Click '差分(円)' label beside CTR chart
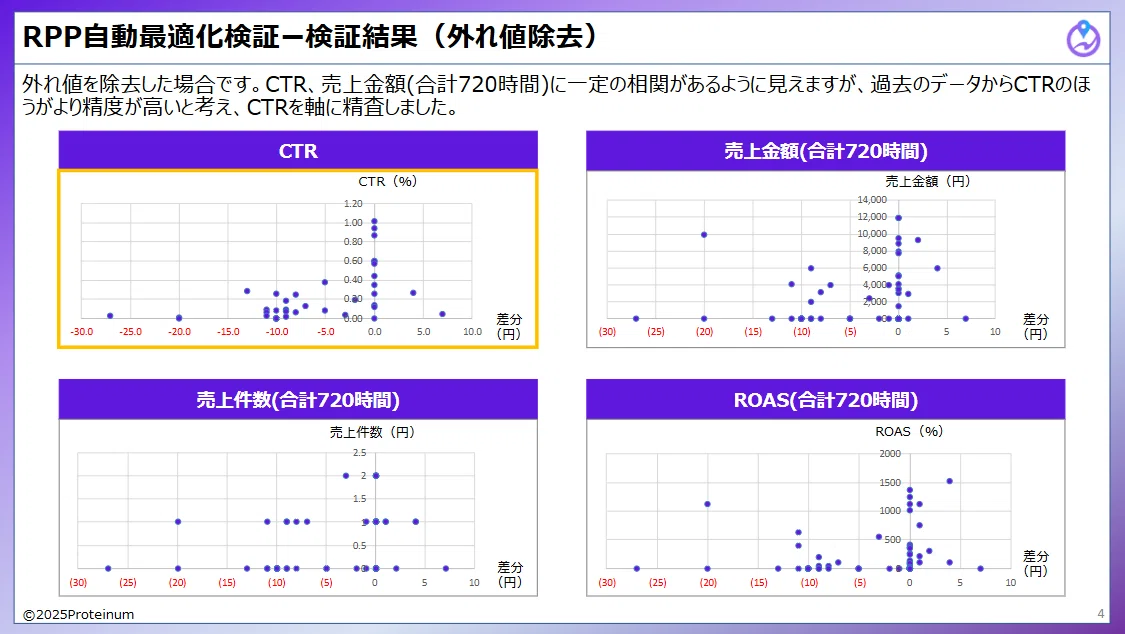Screen dimensions: 1125x634 coord(509,326)
